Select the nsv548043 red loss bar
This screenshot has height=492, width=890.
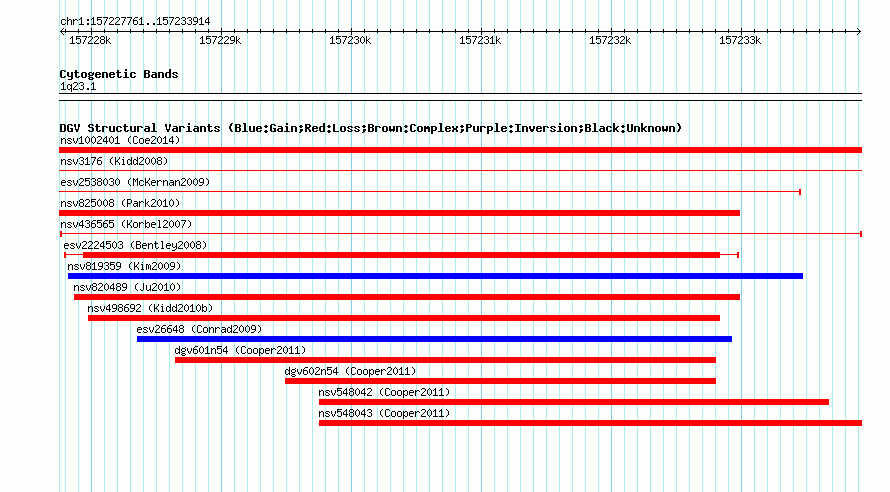(590, 423)
